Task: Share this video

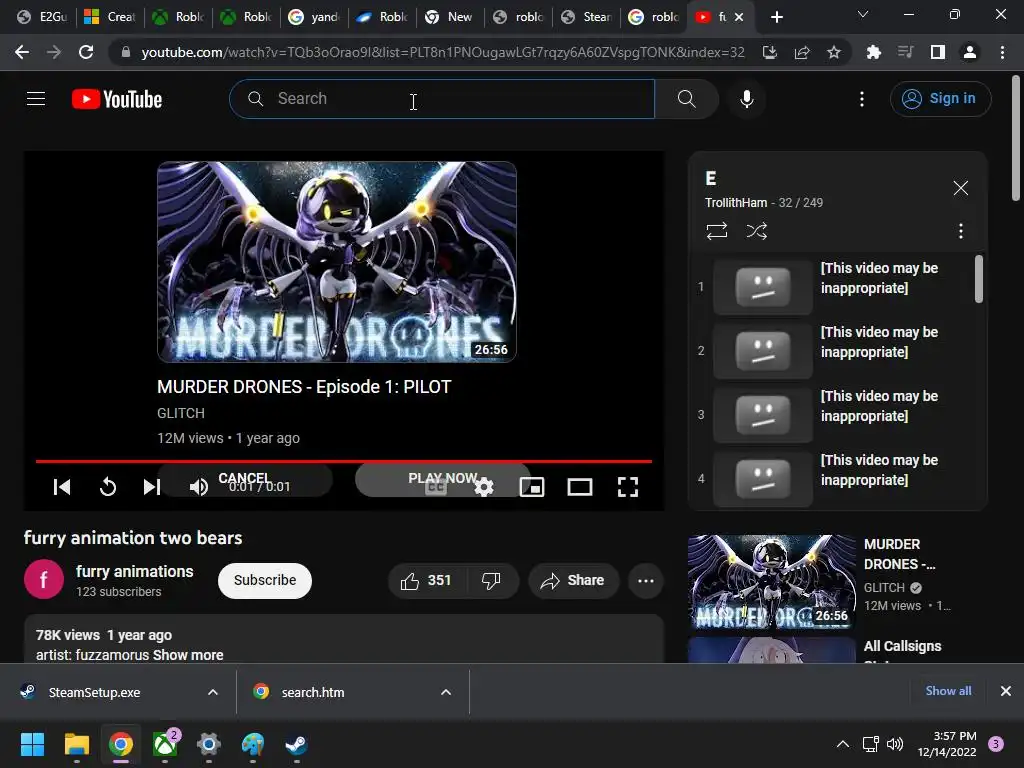Action: [x=573, y=581]
